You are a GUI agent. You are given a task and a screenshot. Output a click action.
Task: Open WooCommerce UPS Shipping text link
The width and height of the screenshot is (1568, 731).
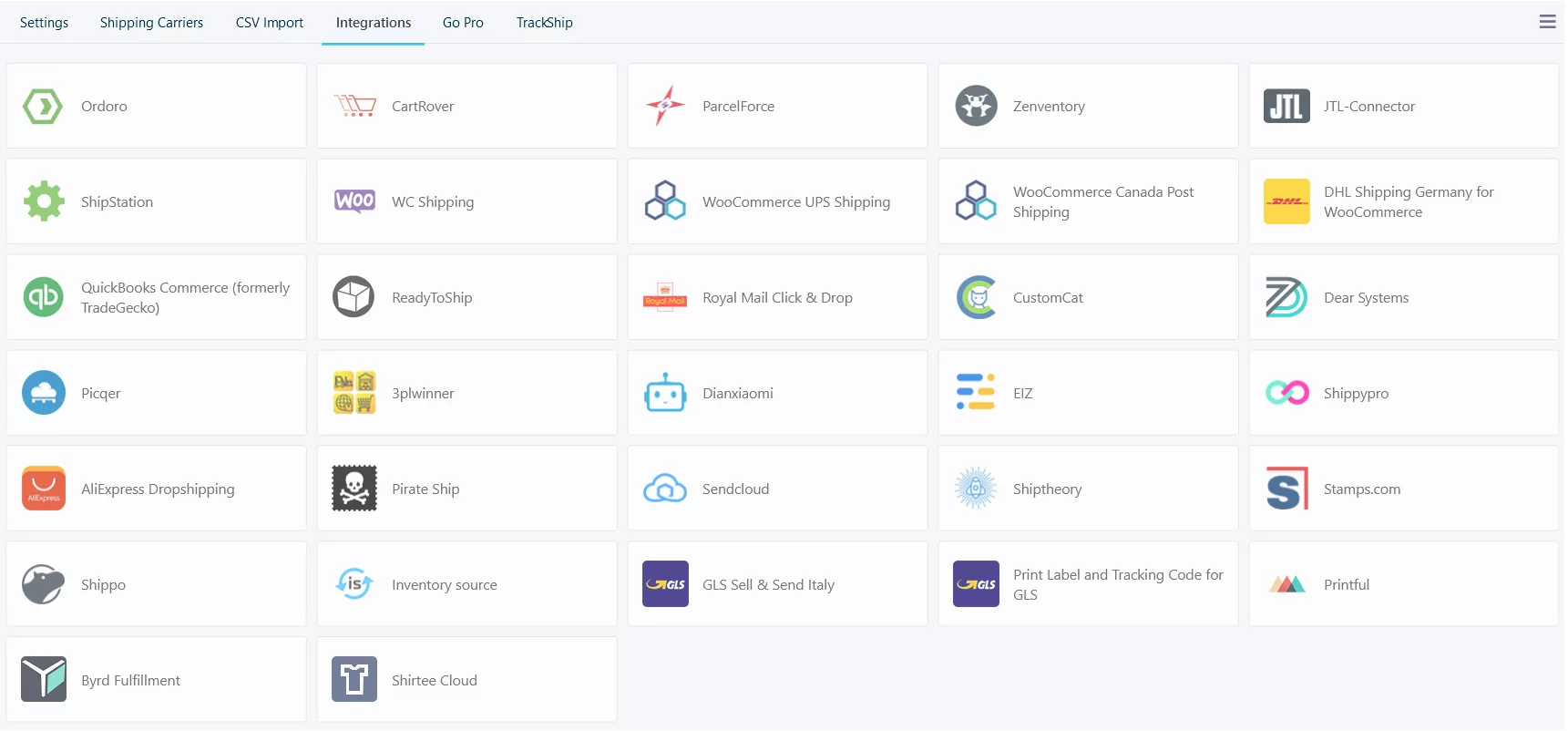(796, 202)
